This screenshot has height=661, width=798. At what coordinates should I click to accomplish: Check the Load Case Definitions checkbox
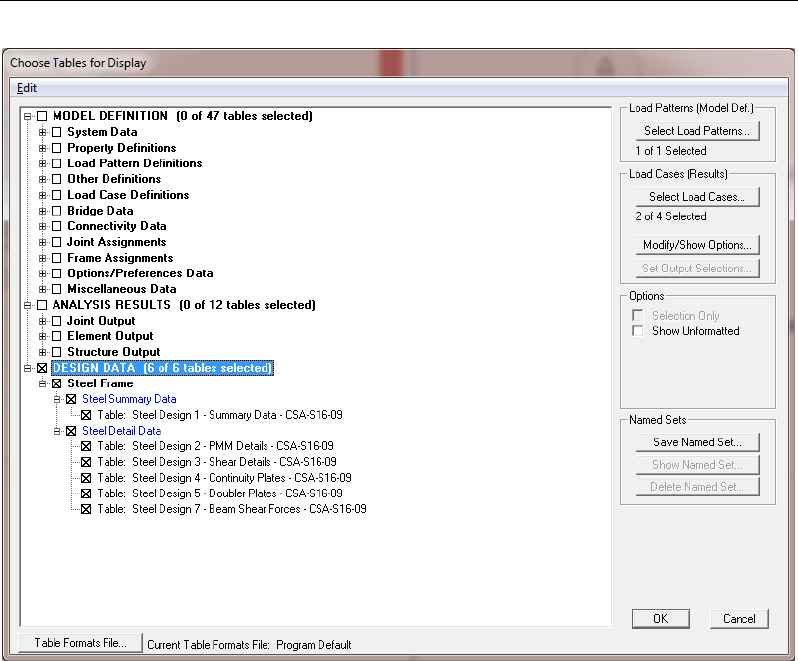click(x=56, y=195)
